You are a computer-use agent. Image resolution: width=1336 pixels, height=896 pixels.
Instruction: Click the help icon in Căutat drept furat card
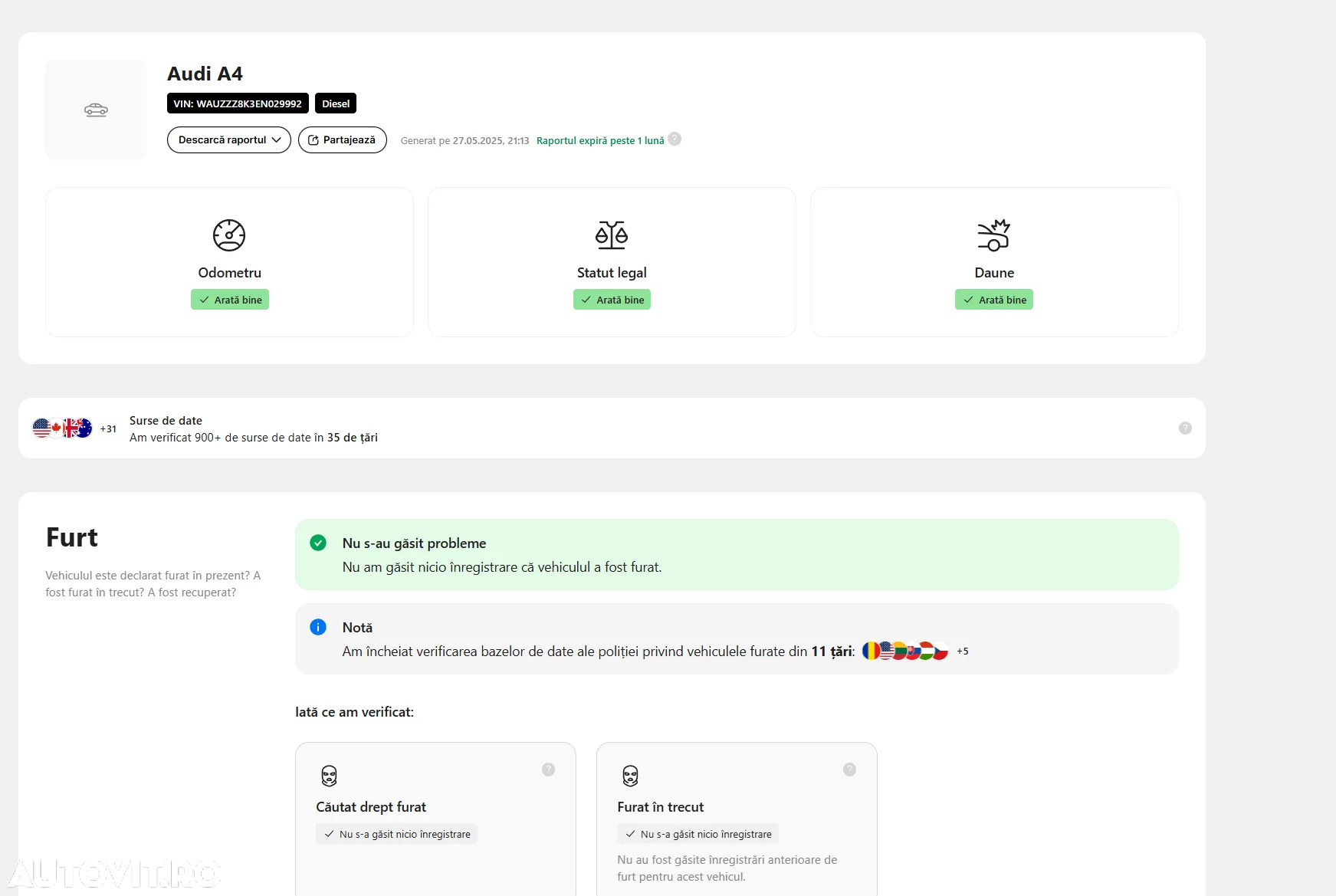[548, 770]
